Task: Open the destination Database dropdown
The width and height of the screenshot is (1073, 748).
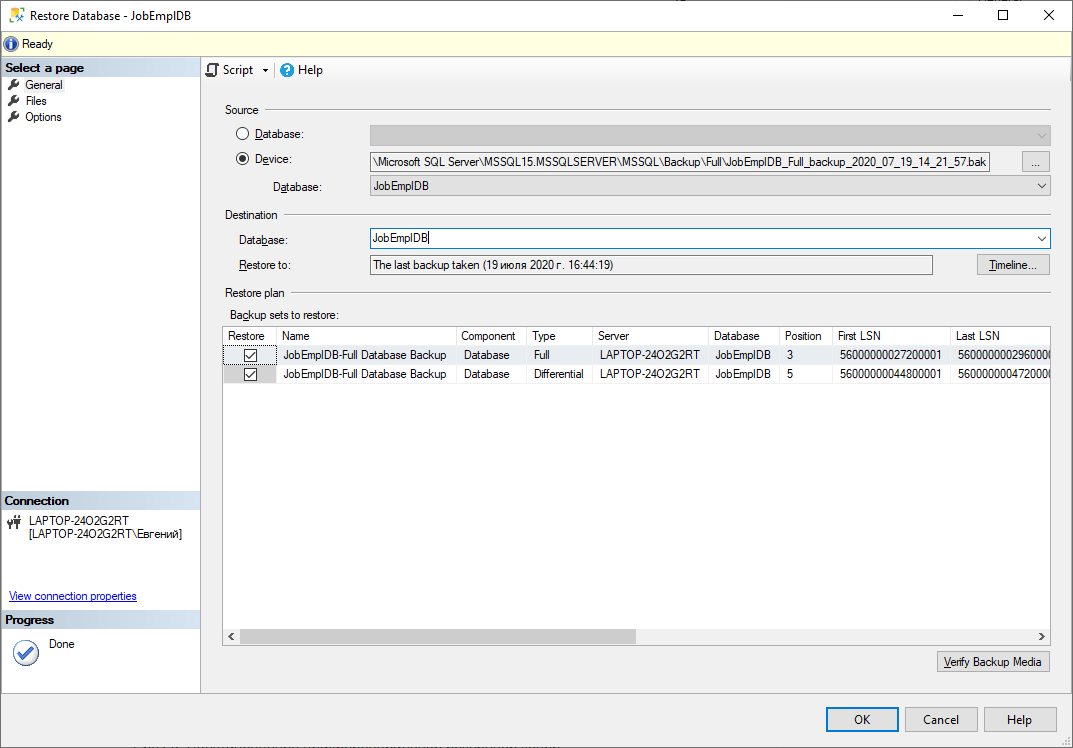Action: [x=1041, y=238]
